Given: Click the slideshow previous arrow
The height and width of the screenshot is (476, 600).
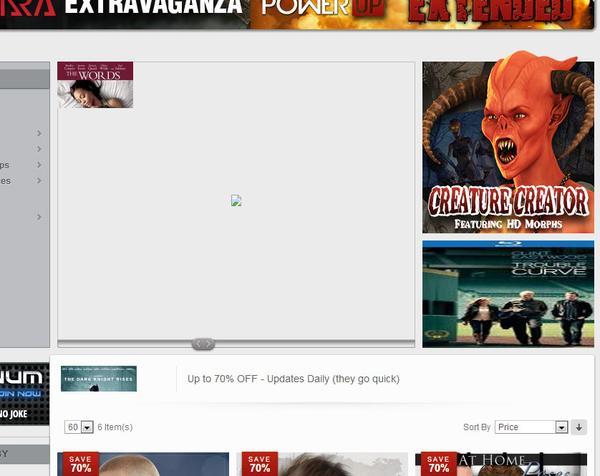Looking at the screenshot, I should pyautogui.click(x=198, y=344).
